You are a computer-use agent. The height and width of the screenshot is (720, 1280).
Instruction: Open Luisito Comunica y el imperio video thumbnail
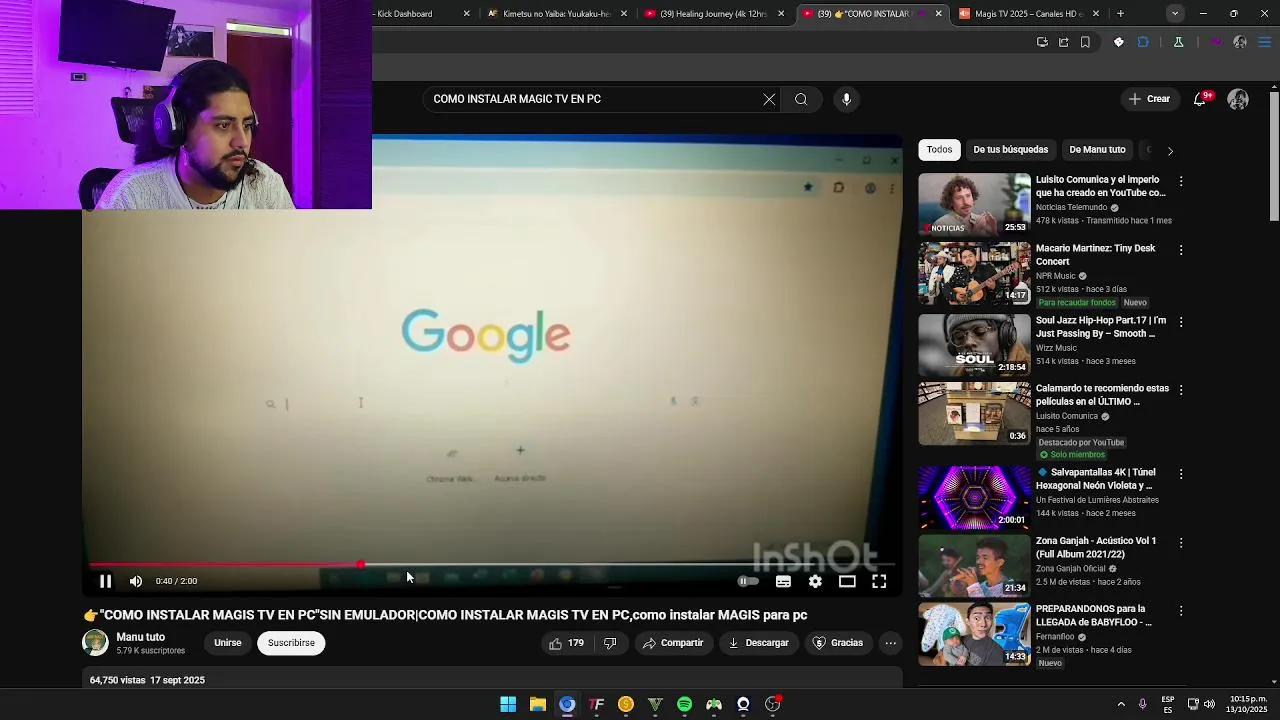pos(974,204)
